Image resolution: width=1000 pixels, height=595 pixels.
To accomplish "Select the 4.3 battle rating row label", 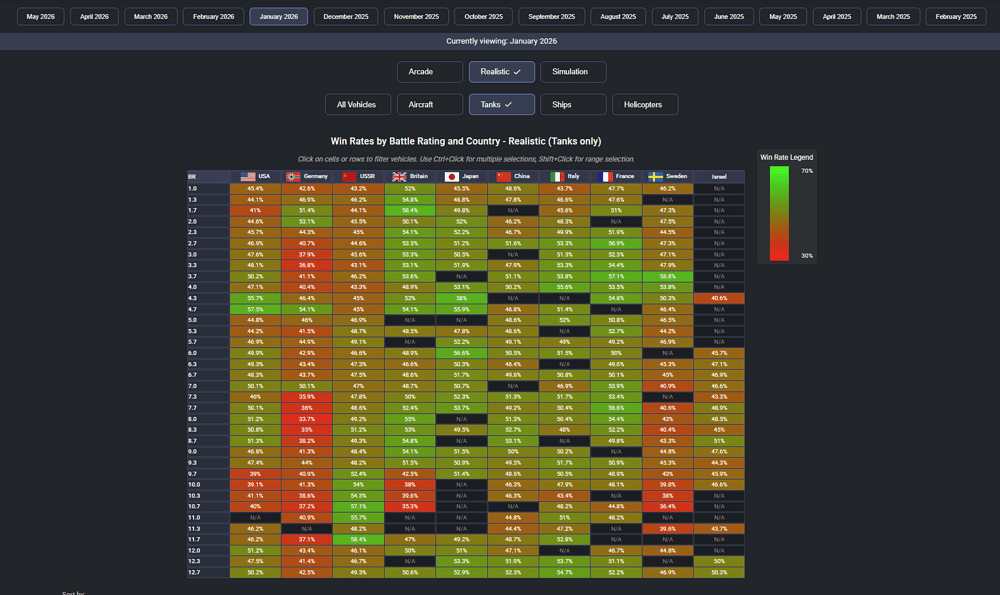I will click(x=209, y=298).
